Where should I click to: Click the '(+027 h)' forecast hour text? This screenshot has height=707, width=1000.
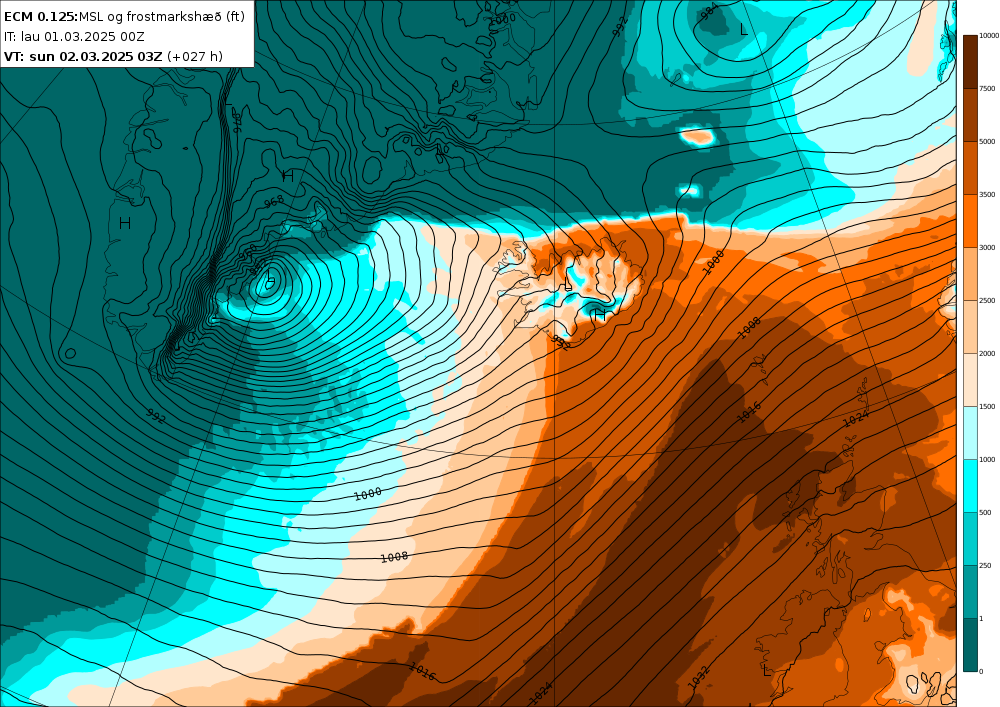click(195, 57)
